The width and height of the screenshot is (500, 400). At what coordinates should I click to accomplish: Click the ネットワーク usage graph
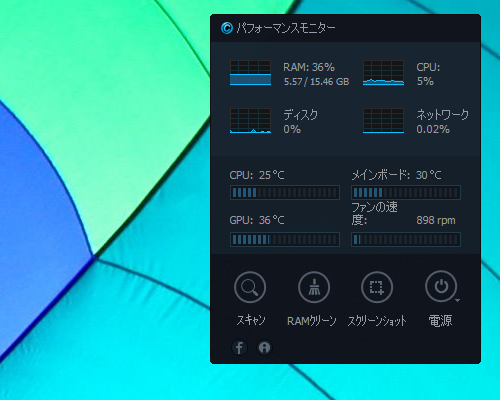click(x=383, y=121)
